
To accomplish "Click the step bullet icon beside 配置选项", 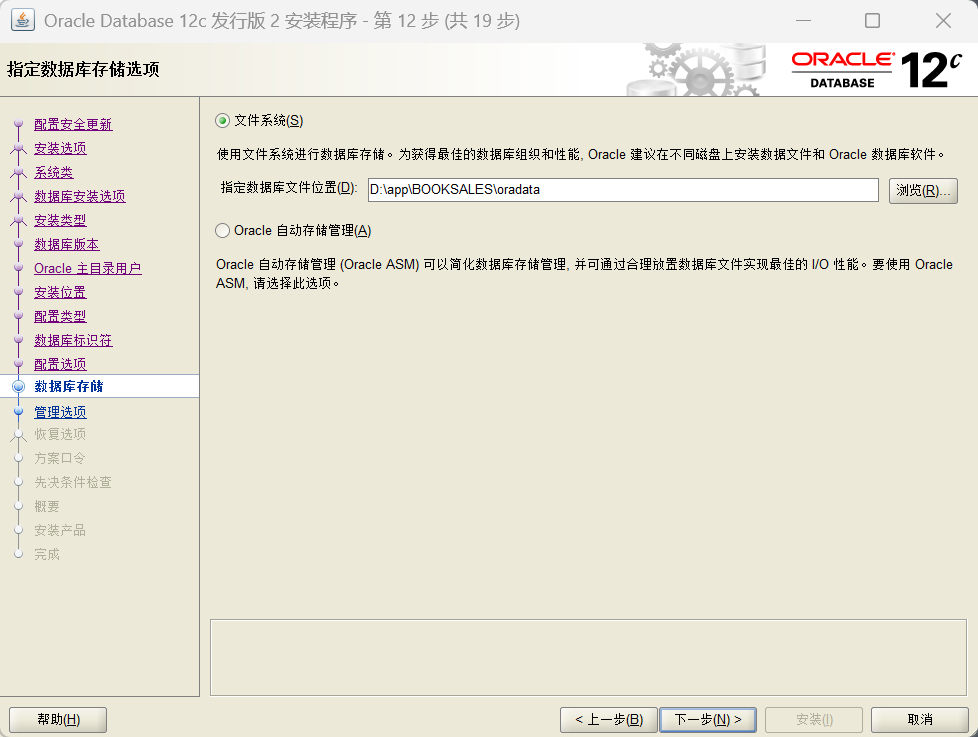I will (19, 364).
